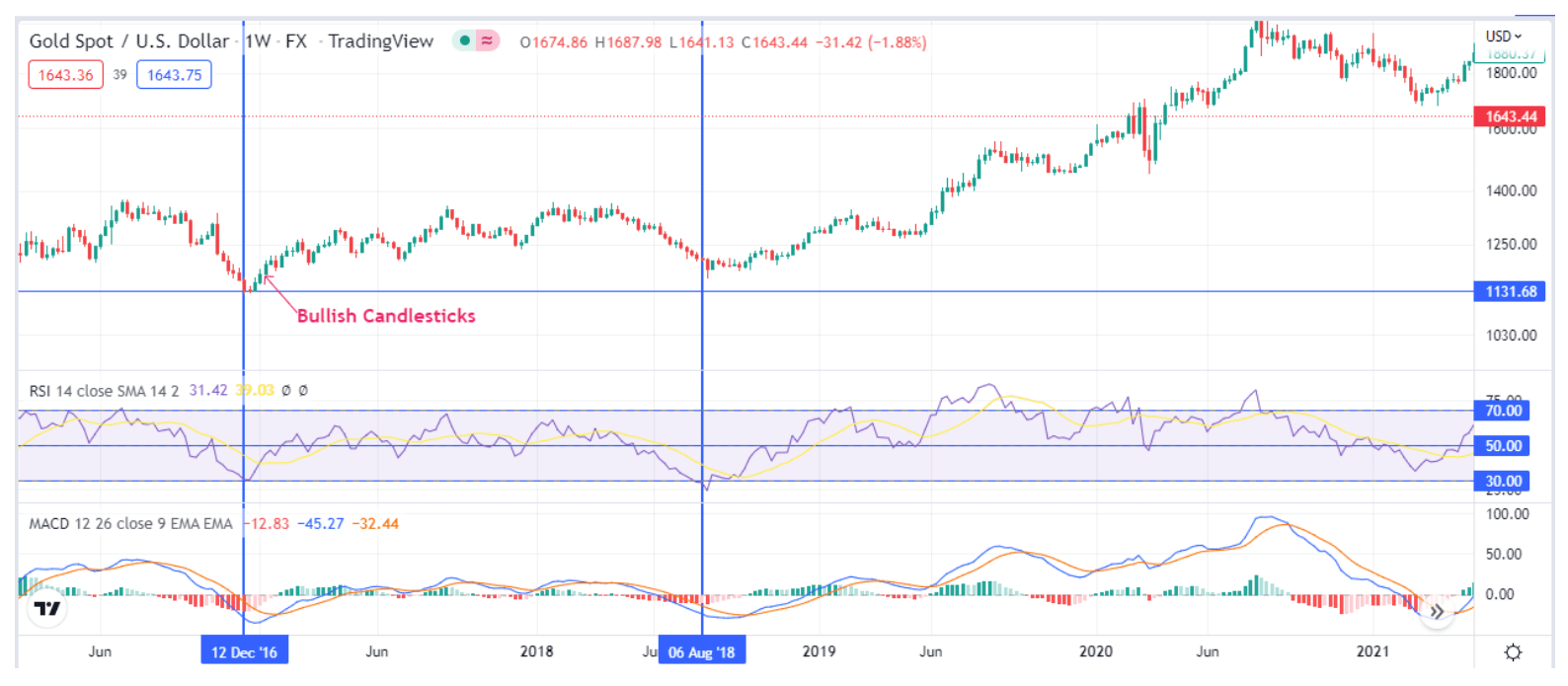Click the red sell price 1643.36 button

coord(65,75)
